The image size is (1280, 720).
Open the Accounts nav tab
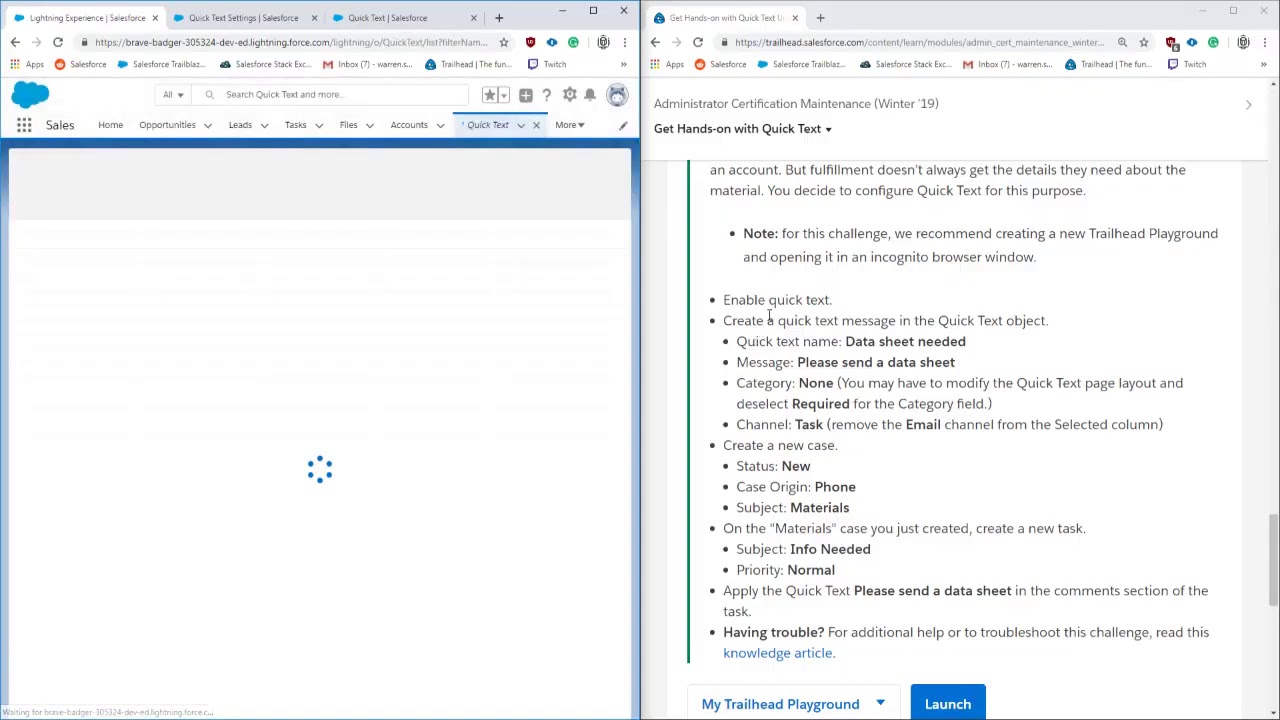[x=409, y=125]
